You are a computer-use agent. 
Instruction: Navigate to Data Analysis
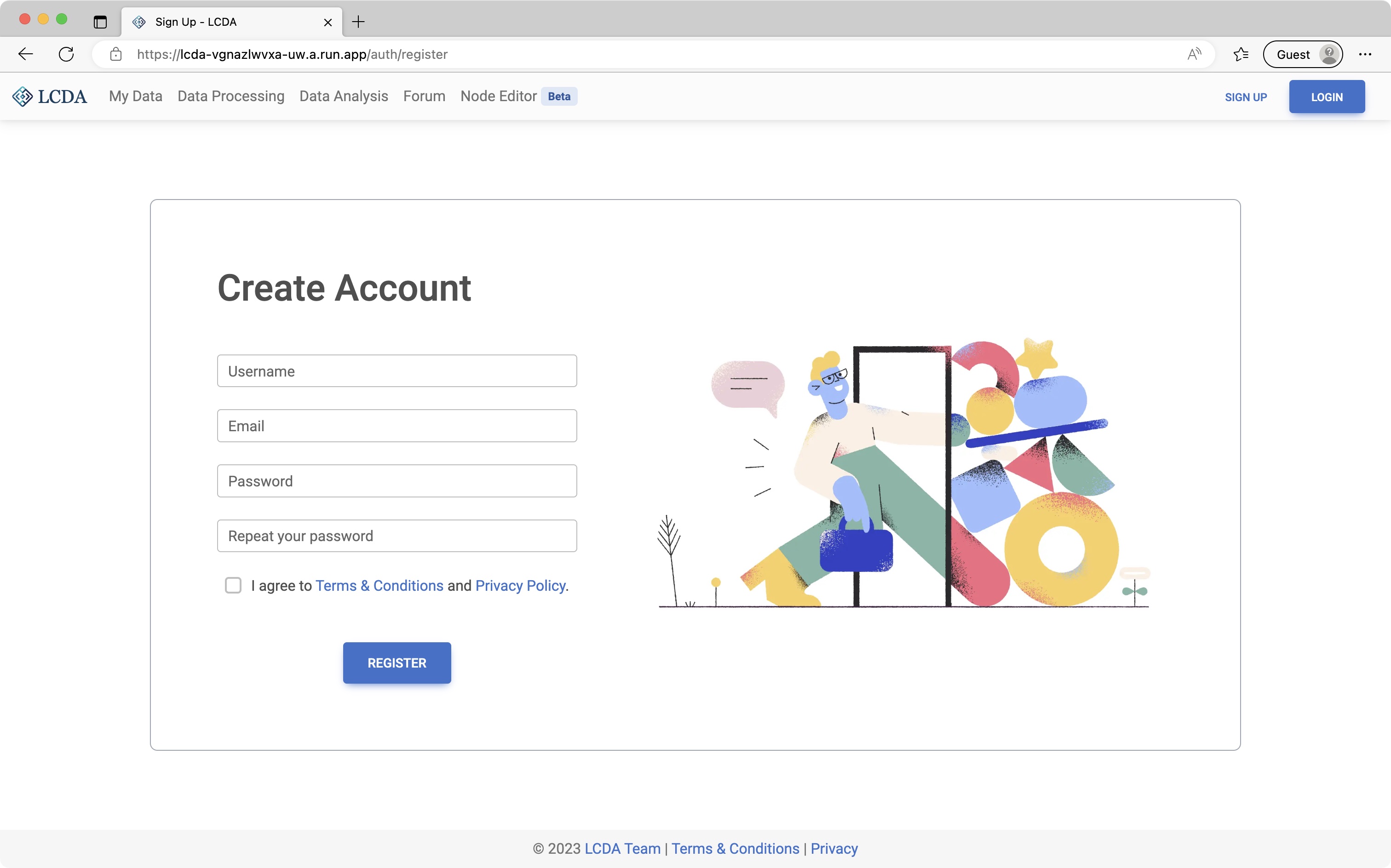pyautogui.click(x=344, y=97)
